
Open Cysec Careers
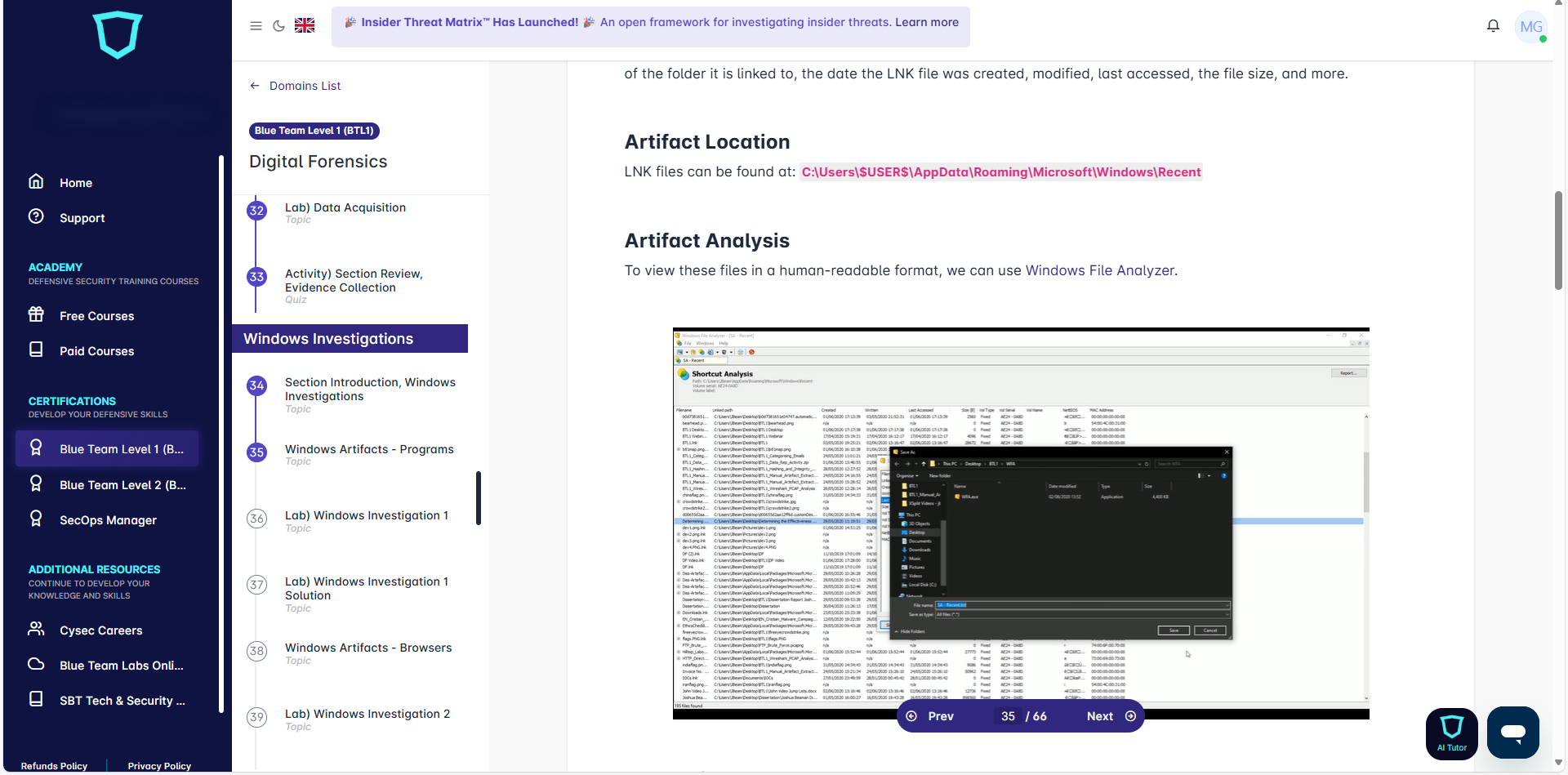pos(100,630)
